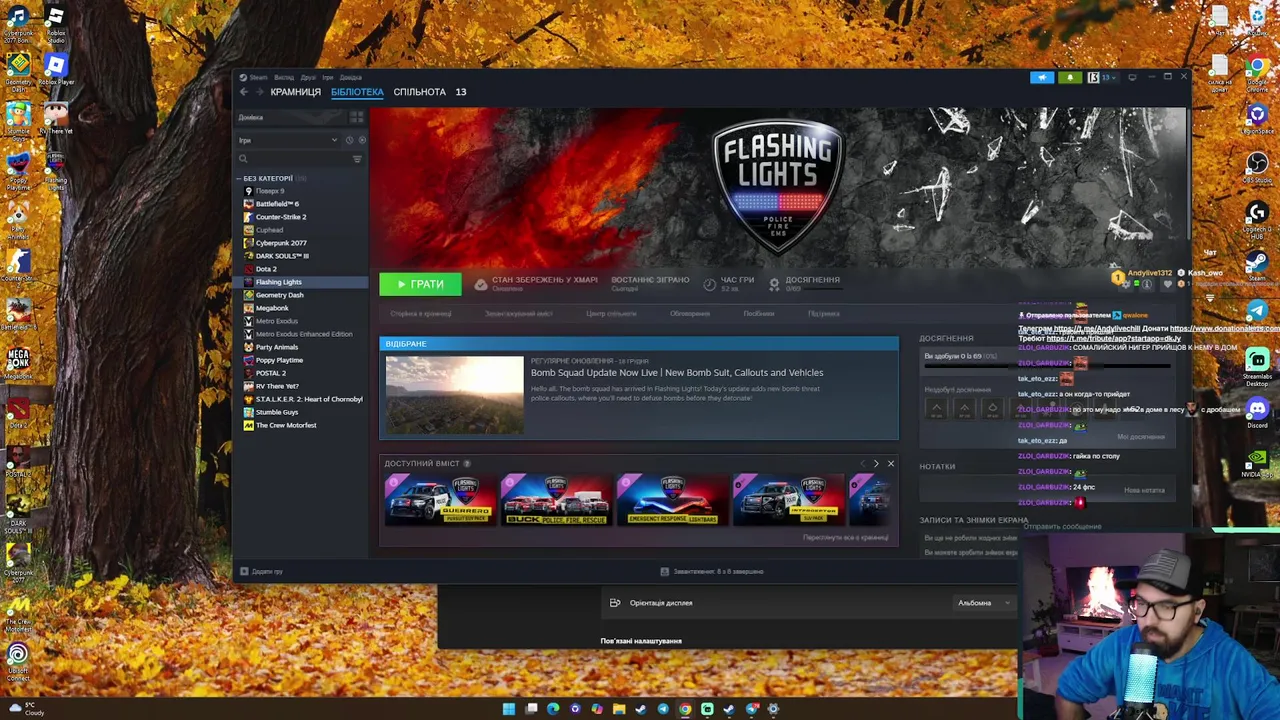1280x720 pixels.
Task: Open Geometry Dash desktop shortcut
Action: tap(18, 72)
